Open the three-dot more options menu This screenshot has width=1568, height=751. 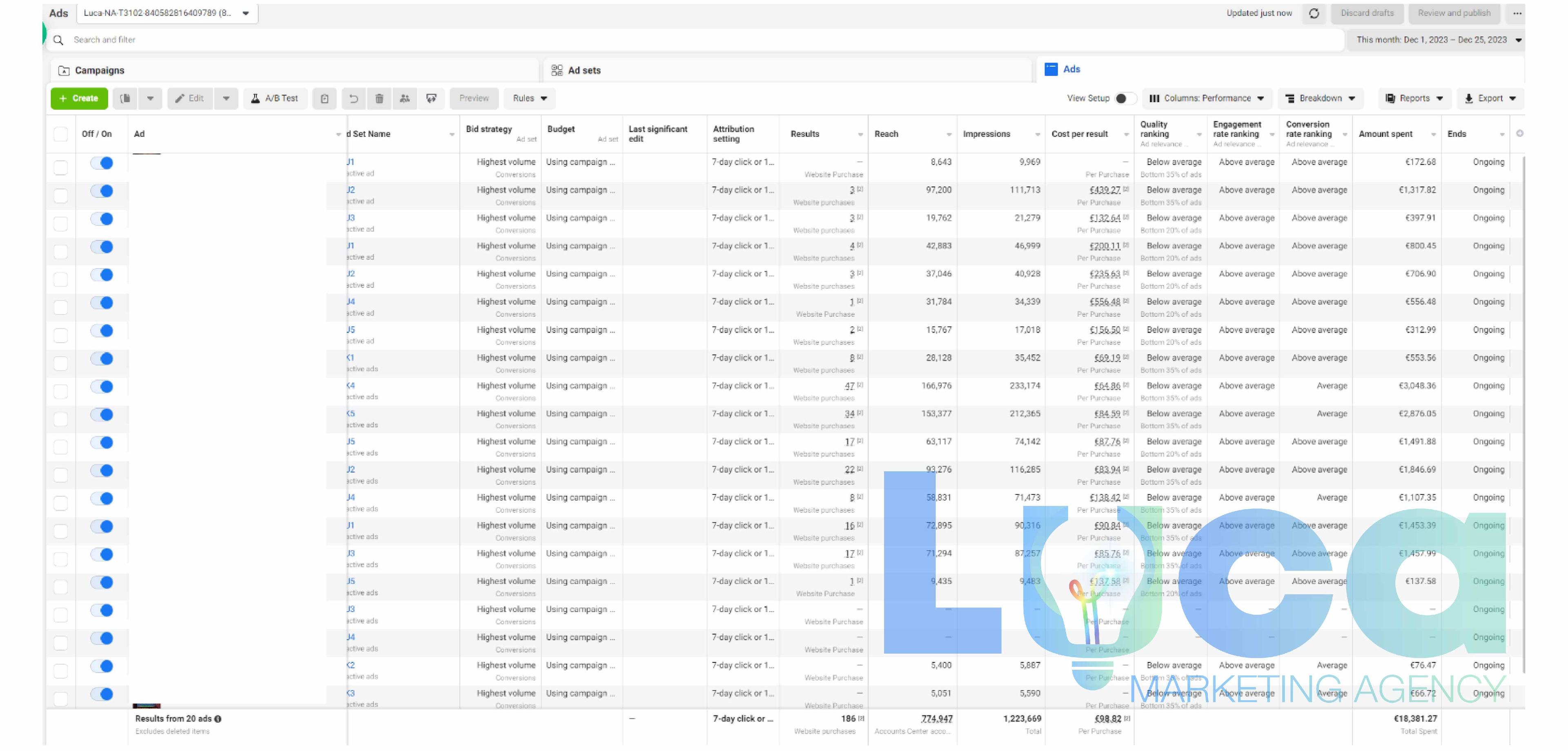[x=1517, y=13]
